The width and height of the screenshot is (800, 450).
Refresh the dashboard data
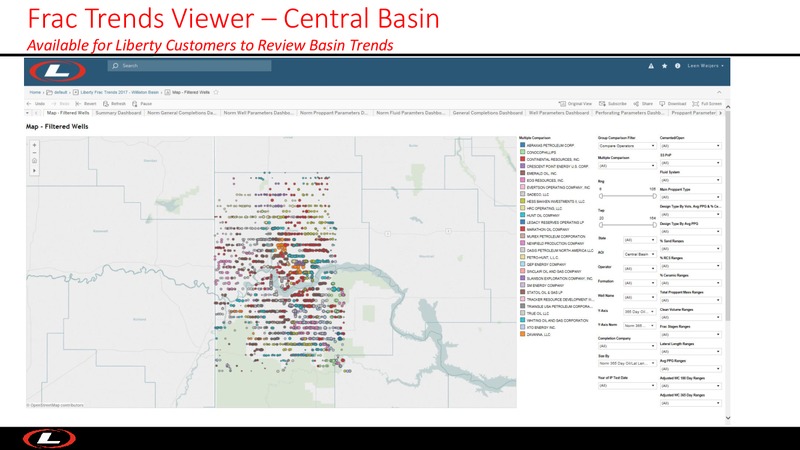pos(114,104)
